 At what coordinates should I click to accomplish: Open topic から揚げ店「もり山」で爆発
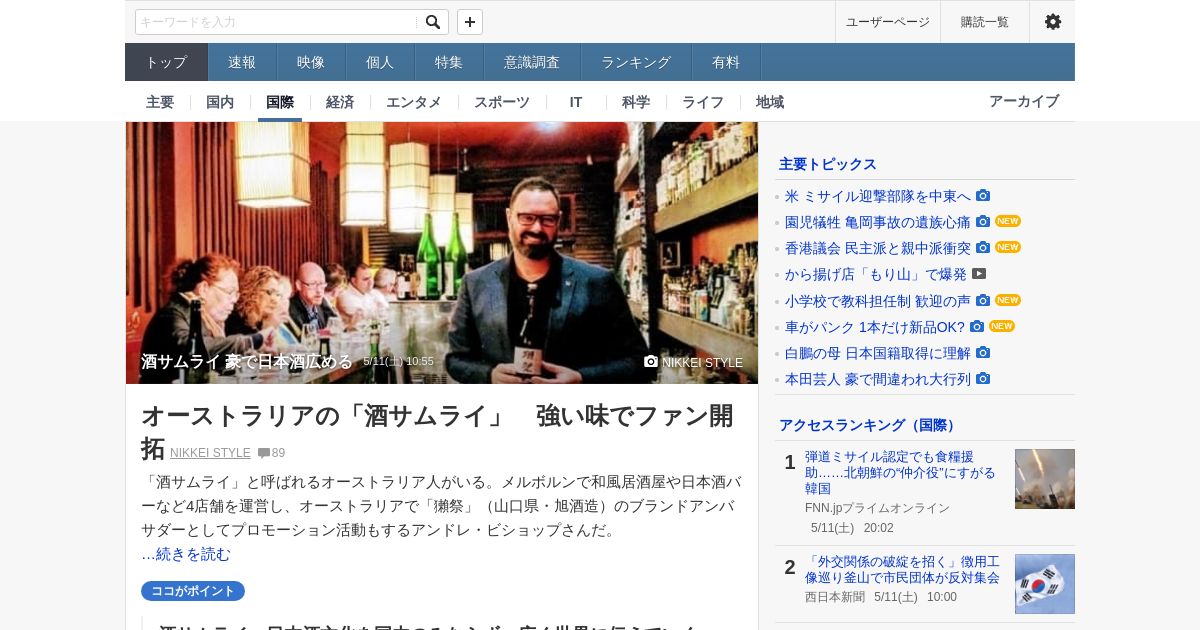tap(876, 274)
